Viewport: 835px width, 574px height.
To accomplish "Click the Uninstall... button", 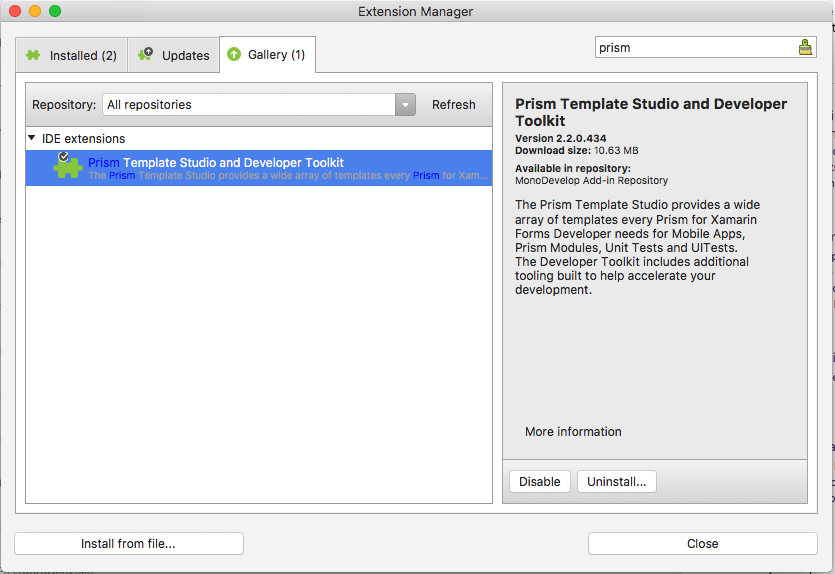I will pos(617,482).
